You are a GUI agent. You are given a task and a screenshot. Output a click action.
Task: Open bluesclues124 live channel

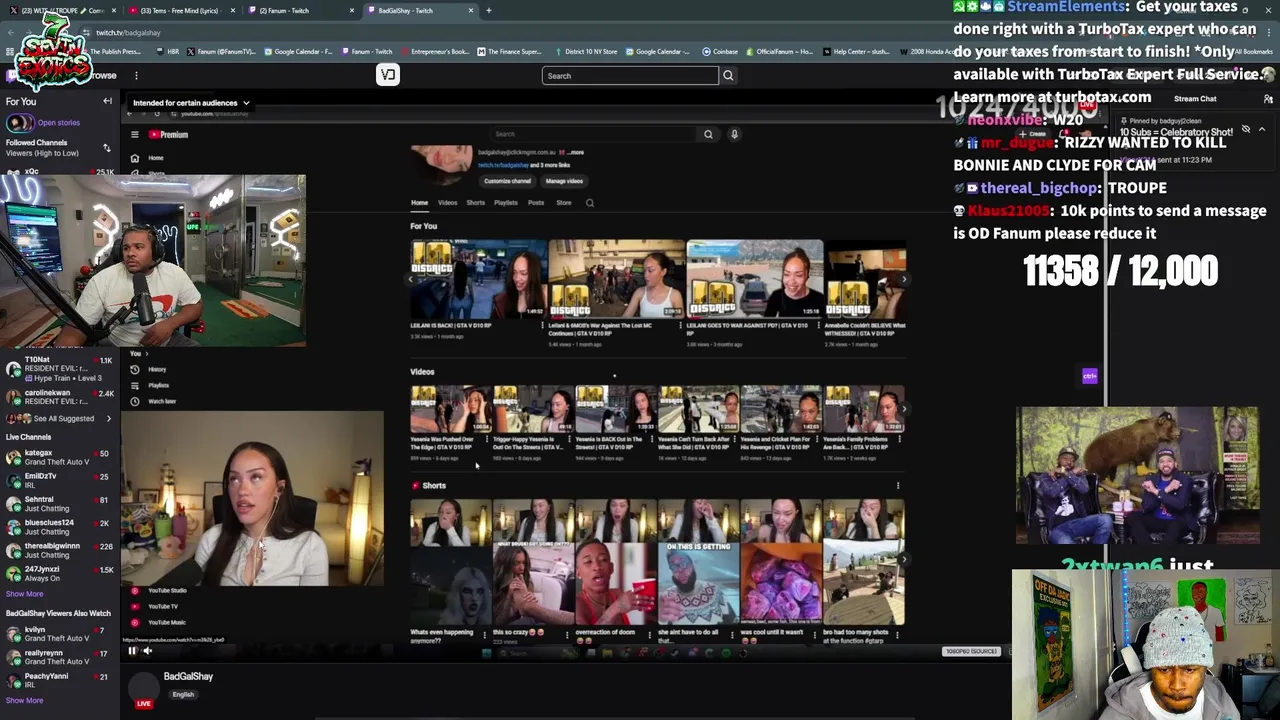(60, 527)
